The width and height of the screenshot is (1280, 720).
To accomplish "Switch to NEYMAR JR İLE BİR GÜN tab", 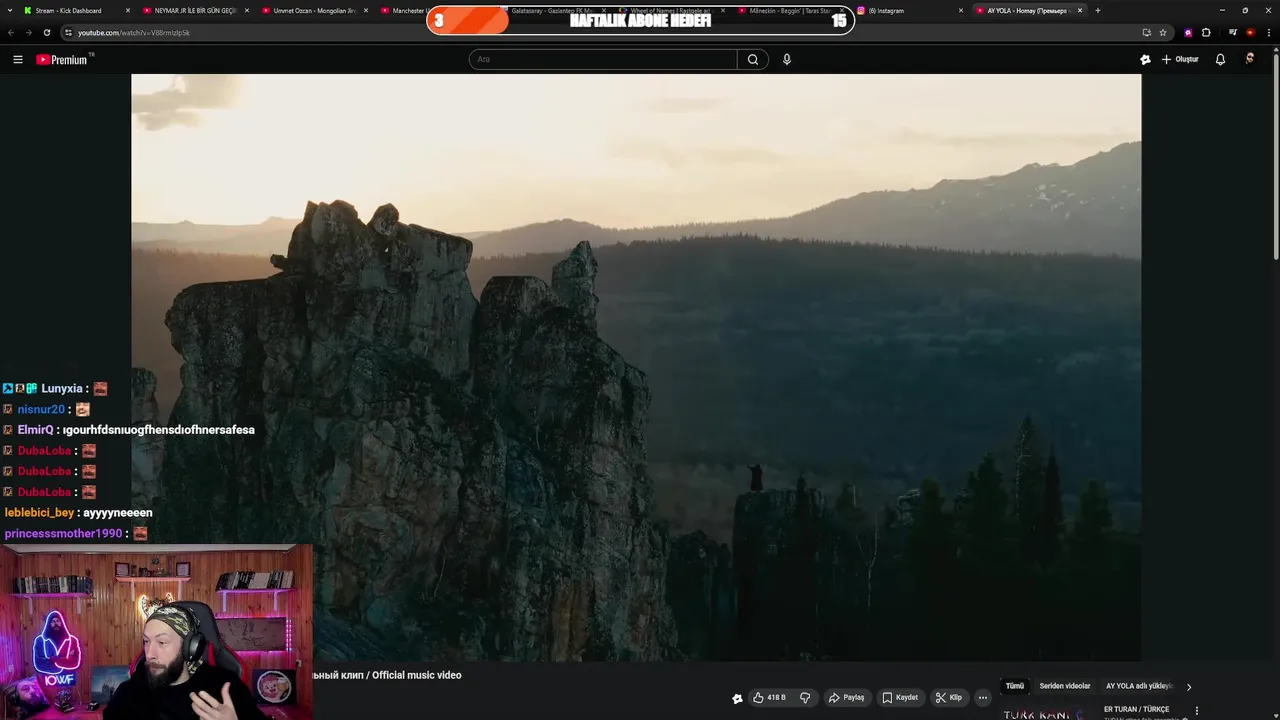I will point(196,11).
